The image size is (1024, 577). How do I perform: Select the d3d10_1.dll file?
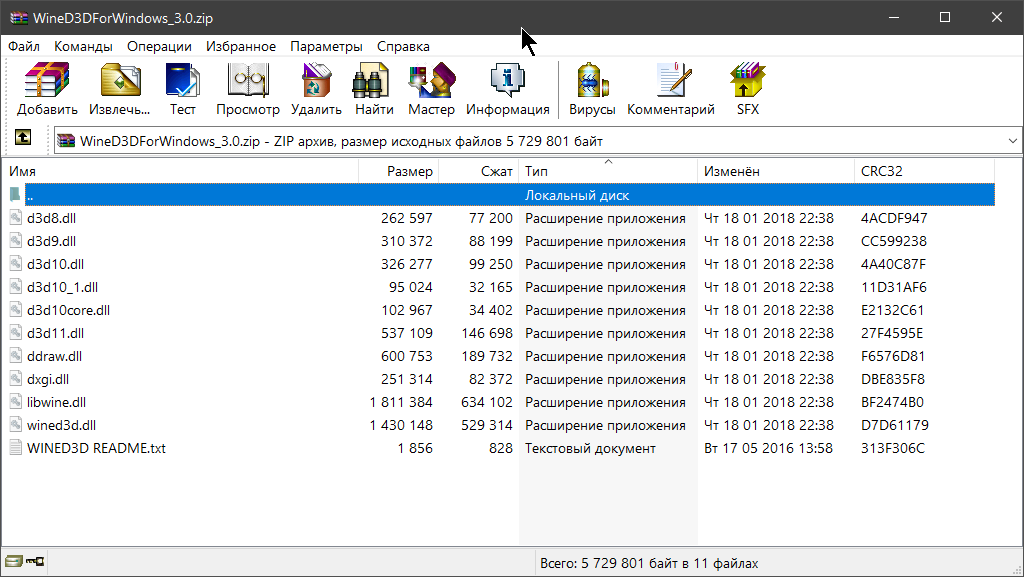(63, 287)
